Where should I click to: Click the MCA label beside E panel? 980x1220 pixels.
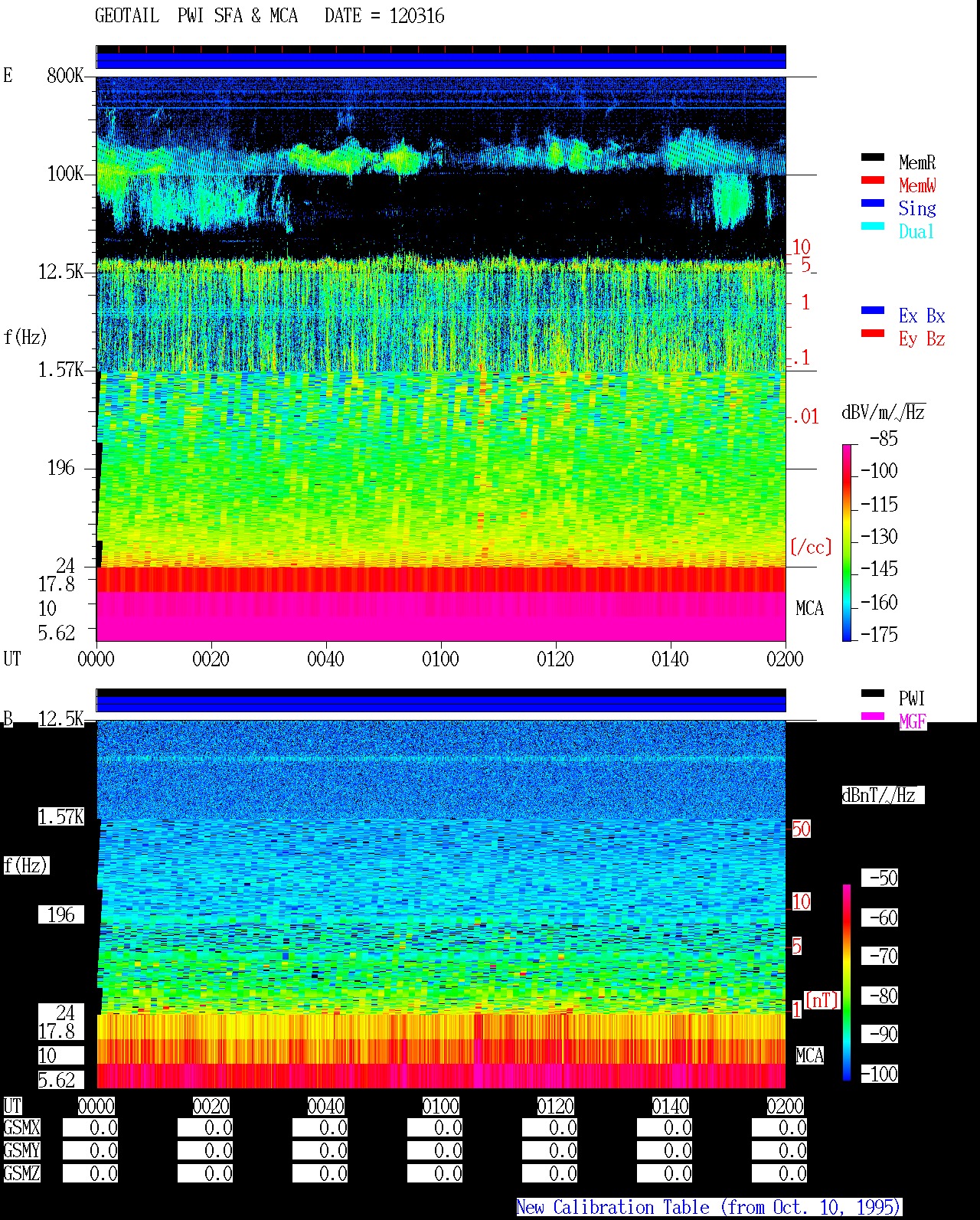click(809, 609)
